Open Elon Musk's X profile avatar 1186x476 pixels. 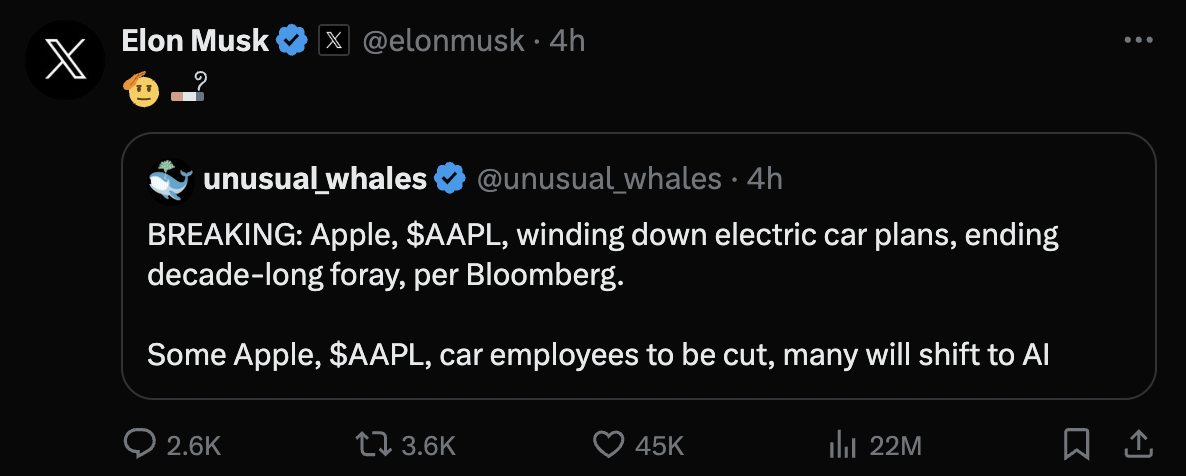[64, 60]
